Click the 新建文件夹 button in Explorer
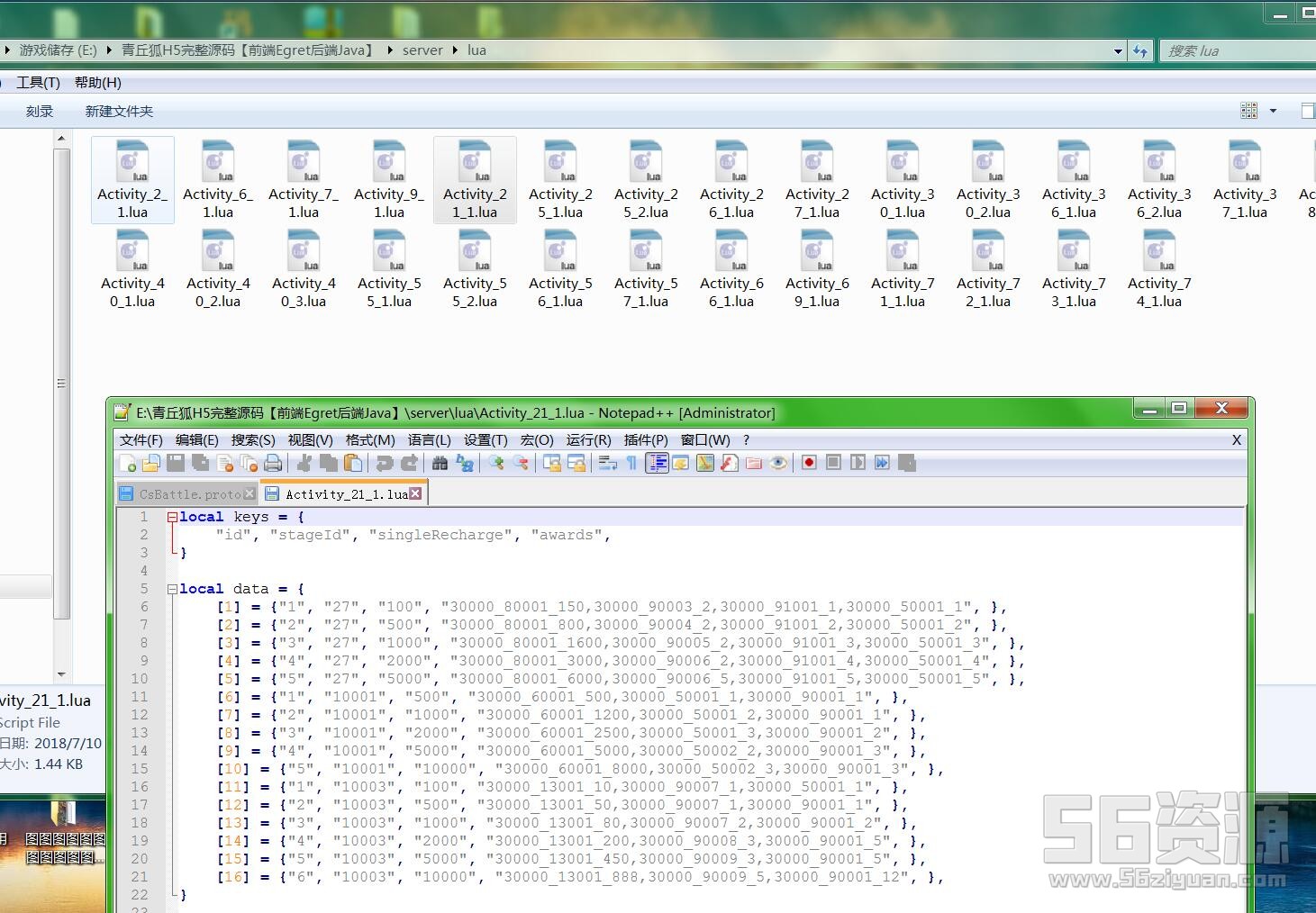This screenshot has height=913, width=1316. coord(119,112)
